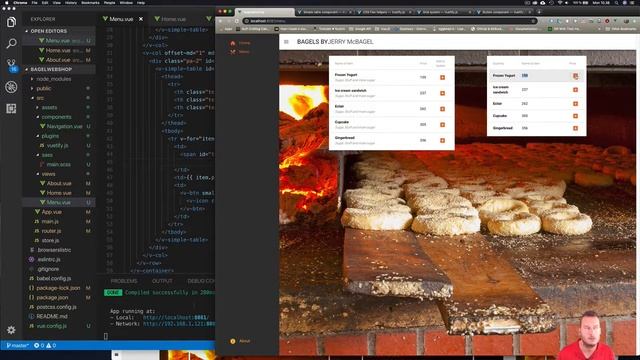Open main.scss in the file tree

(58, 164)
